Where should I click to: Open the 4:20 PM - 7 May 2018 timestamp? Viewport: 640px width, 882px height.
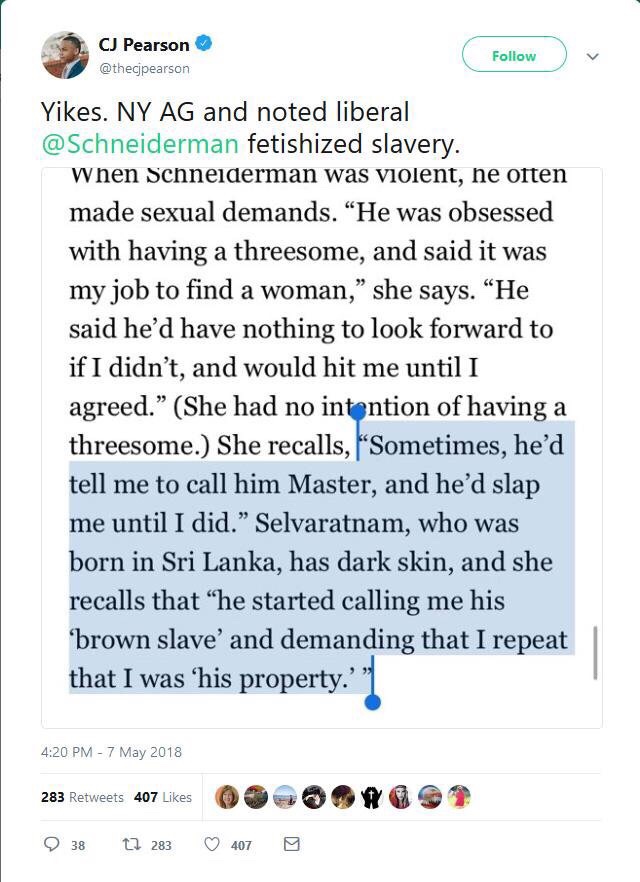[x=111, y=752]
